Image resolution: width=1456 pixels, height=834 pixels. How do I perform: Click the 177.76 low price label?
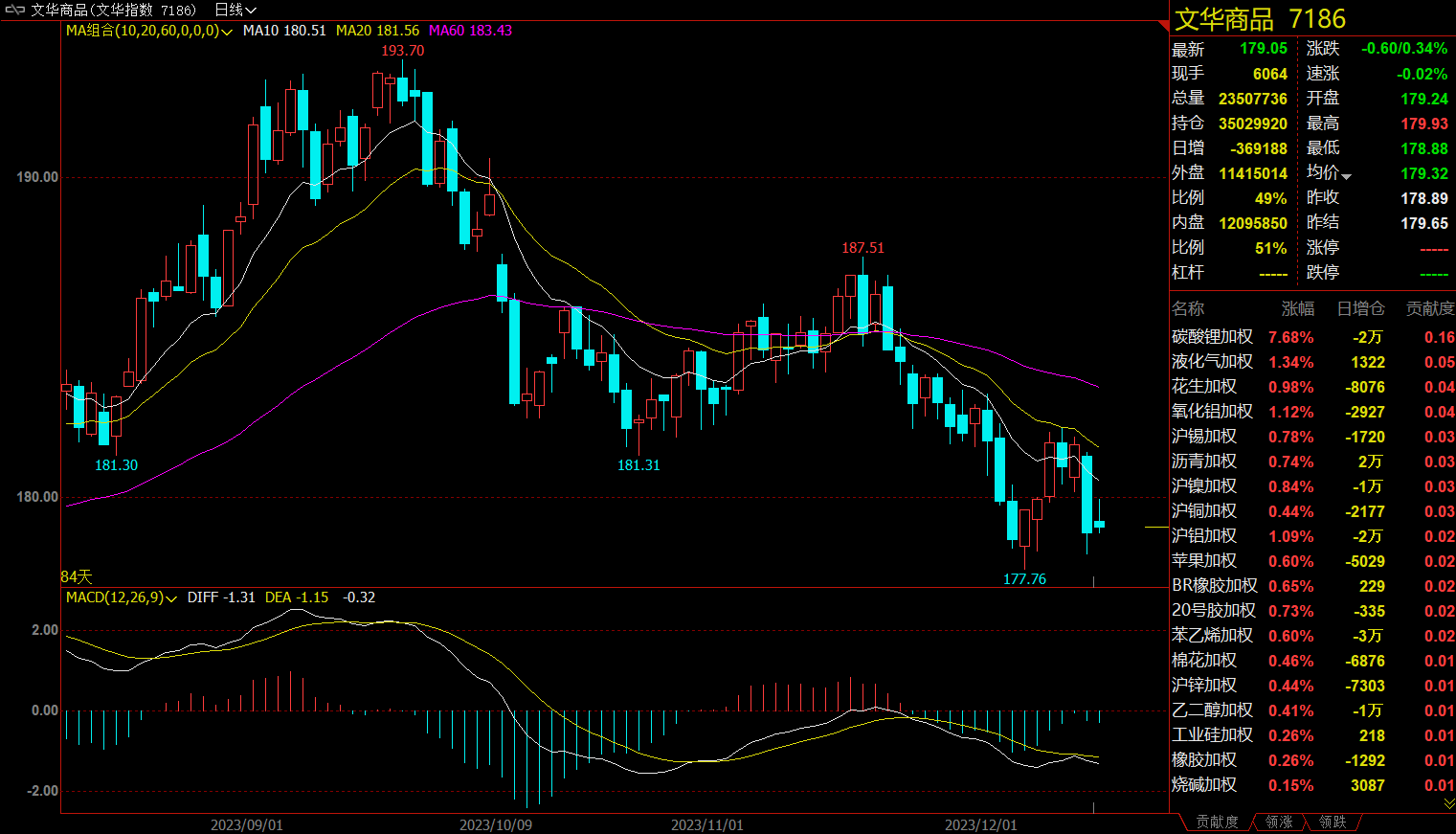1024,579
